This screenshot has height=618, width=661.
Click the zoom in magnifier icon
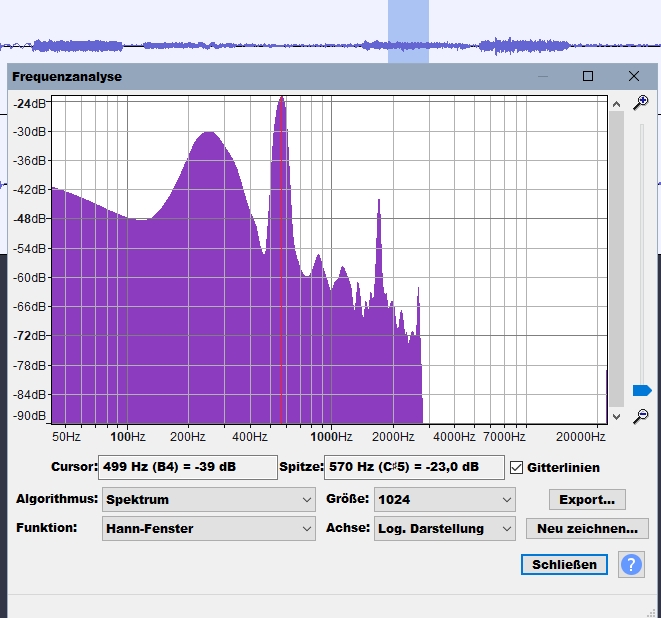point(641,102)
